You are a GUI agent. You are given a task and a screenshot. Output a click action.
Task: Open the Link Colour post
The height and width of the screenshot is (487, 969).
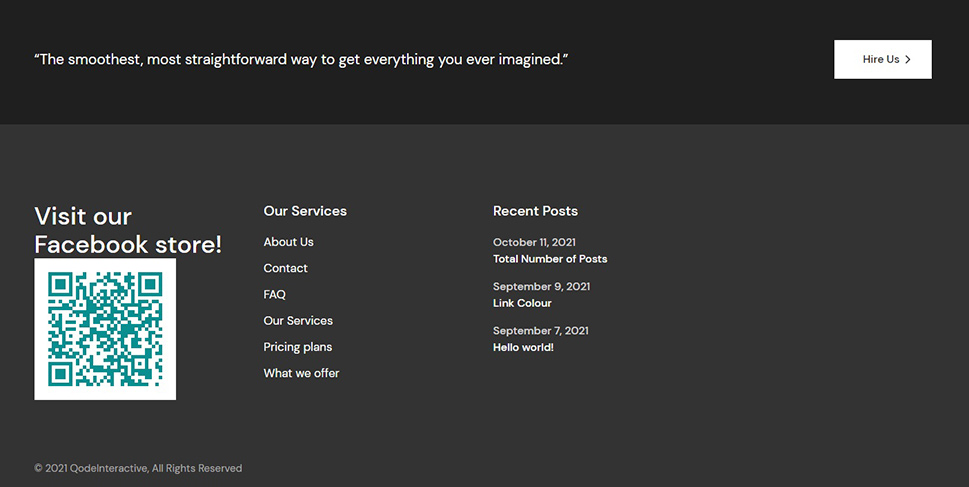[x=522, y=303]
